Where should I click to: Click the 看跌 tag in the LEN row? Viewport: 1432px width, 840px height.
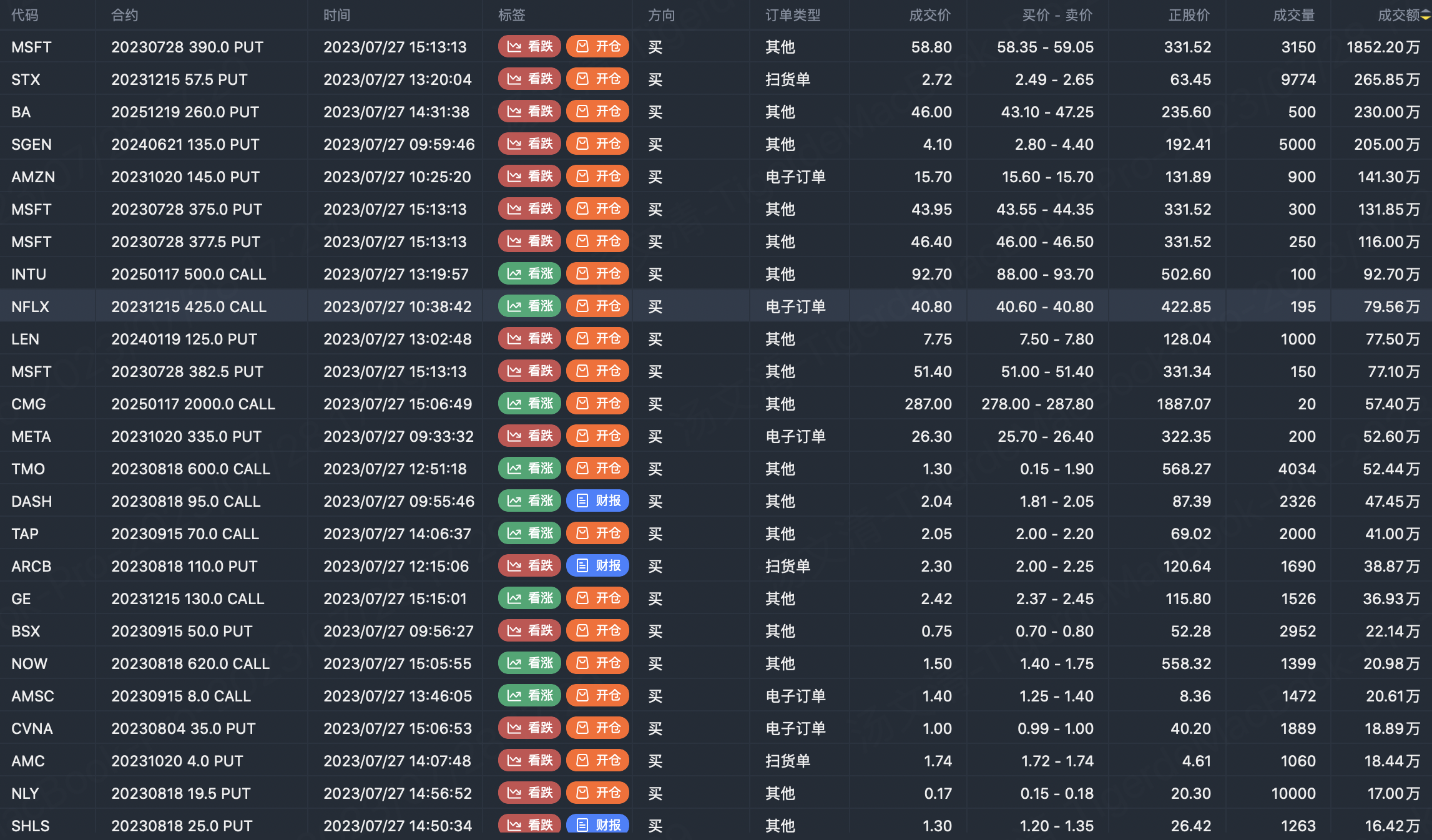530,339
